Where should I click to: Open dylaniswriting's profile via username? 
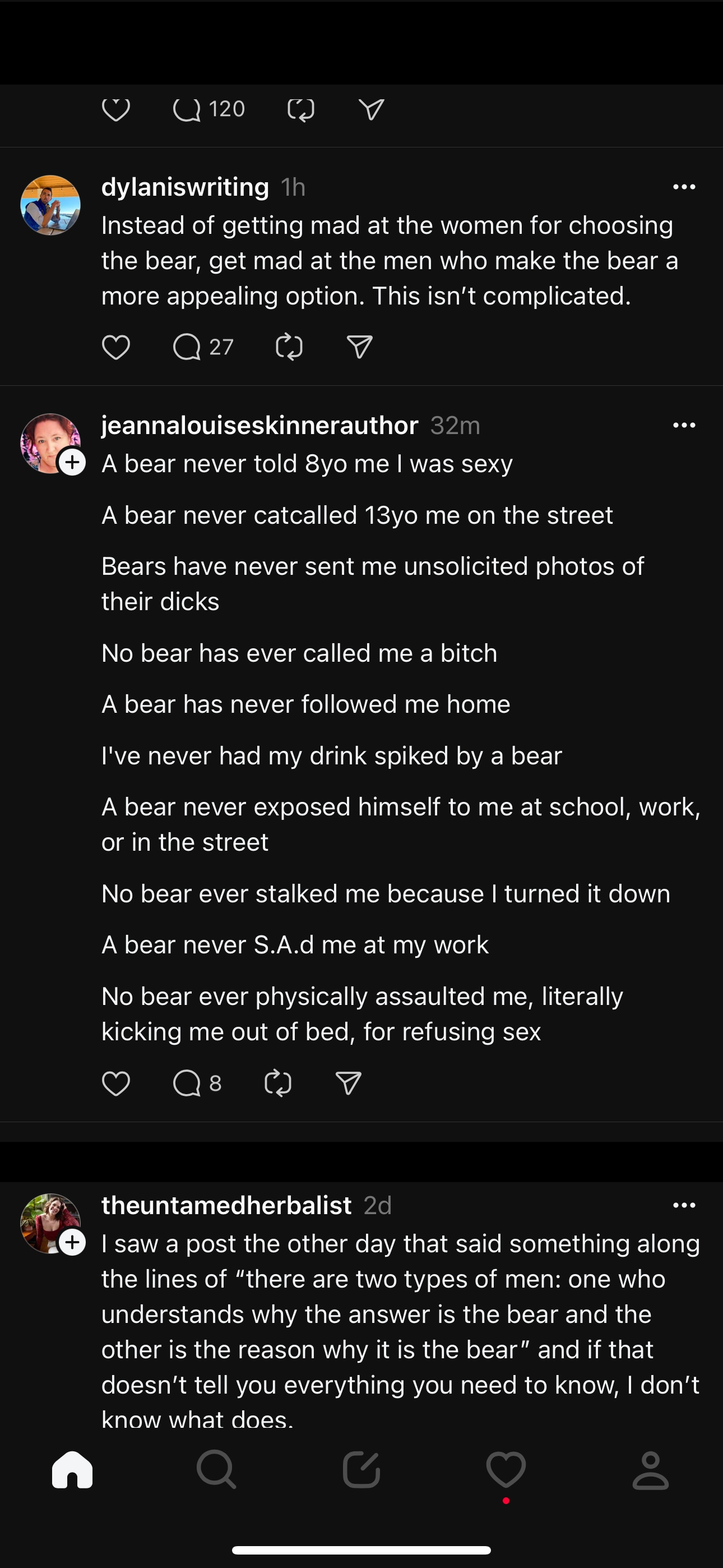coord(185,187)
